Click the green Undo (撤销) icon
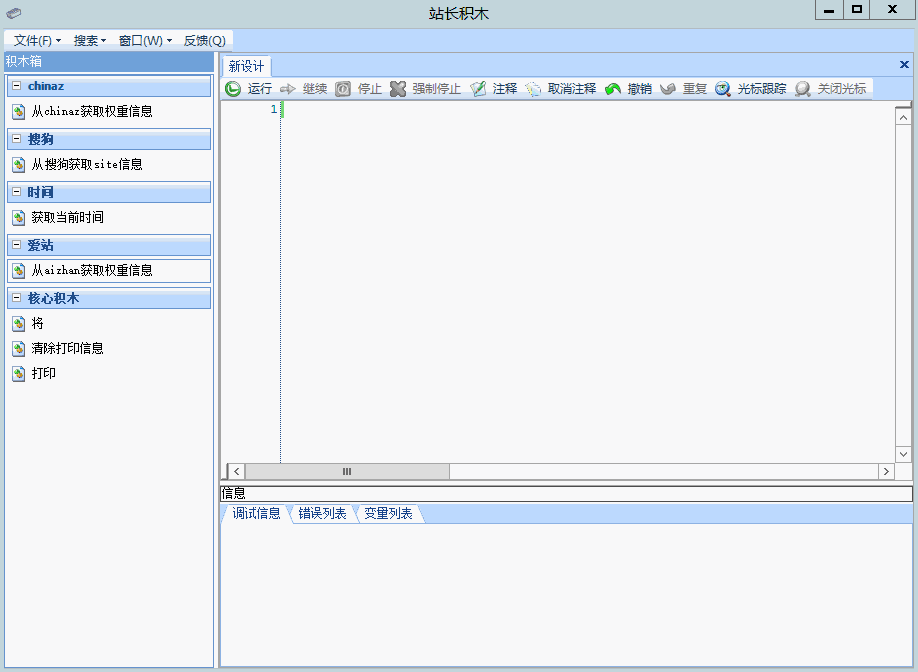 point(613,89)
